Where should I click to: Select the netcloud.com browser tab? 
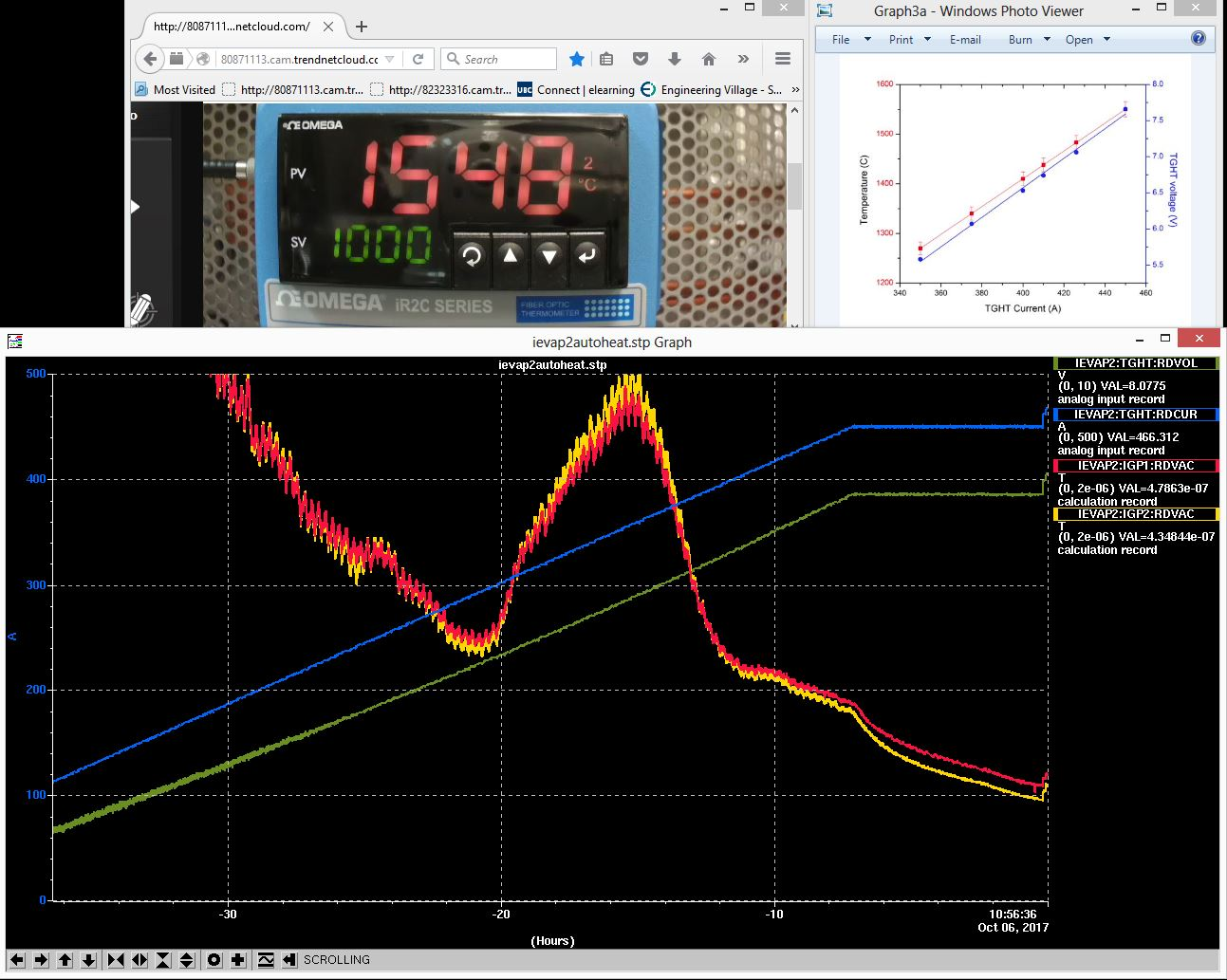245,27
